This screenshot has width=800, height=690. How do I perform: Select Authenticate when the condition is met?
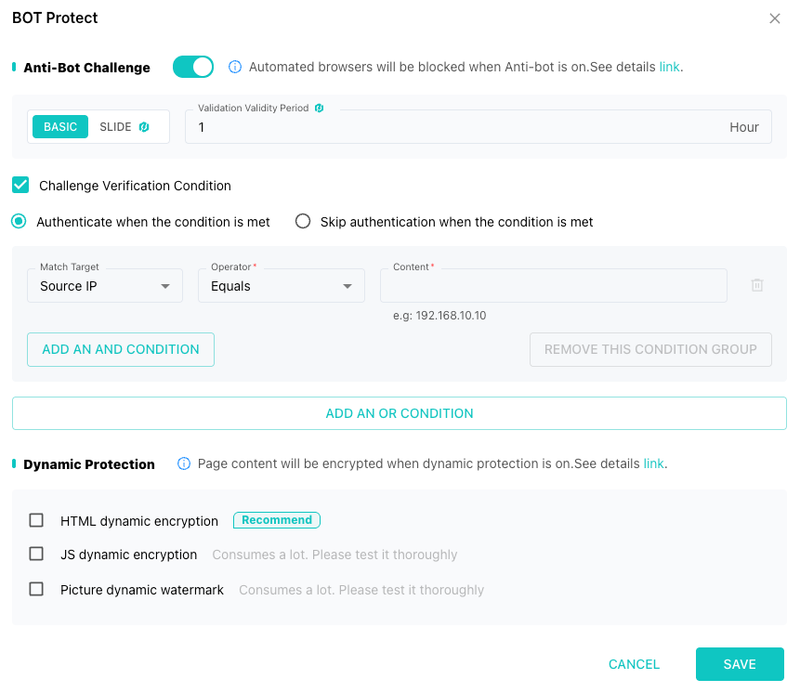click(19, 221)
